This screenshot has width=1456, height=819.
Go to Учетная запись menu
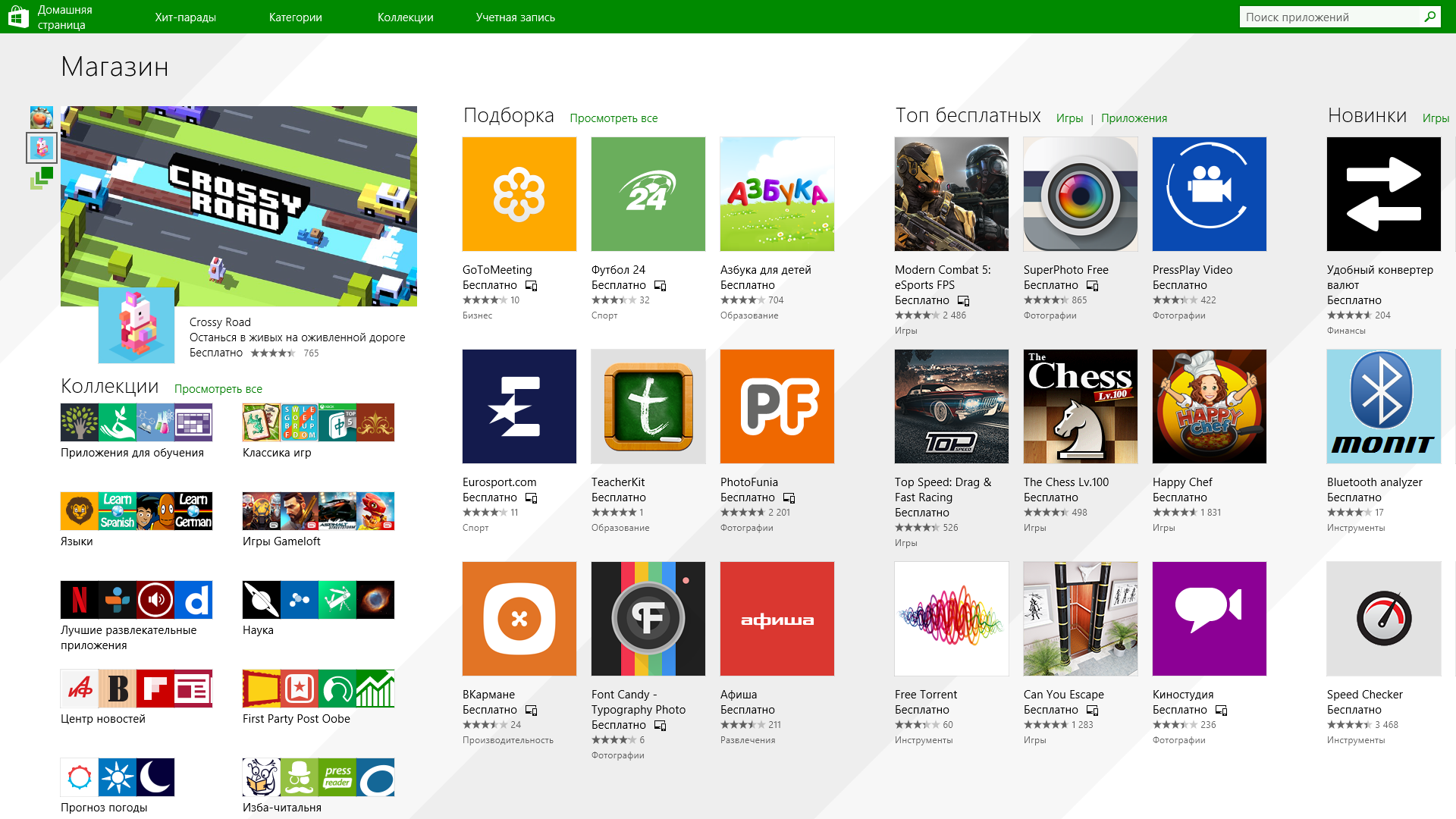(515, 17)
